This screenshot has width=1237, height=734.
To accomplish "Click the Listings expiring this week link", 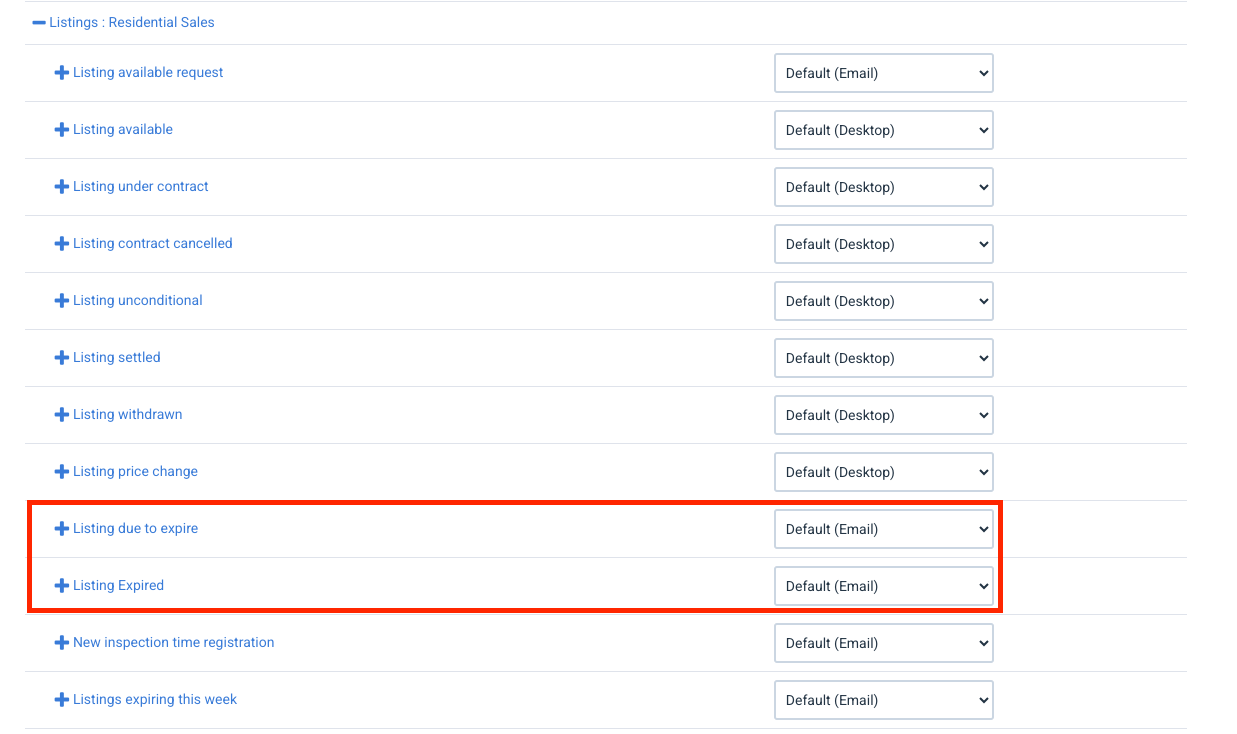I will [155, 700].
